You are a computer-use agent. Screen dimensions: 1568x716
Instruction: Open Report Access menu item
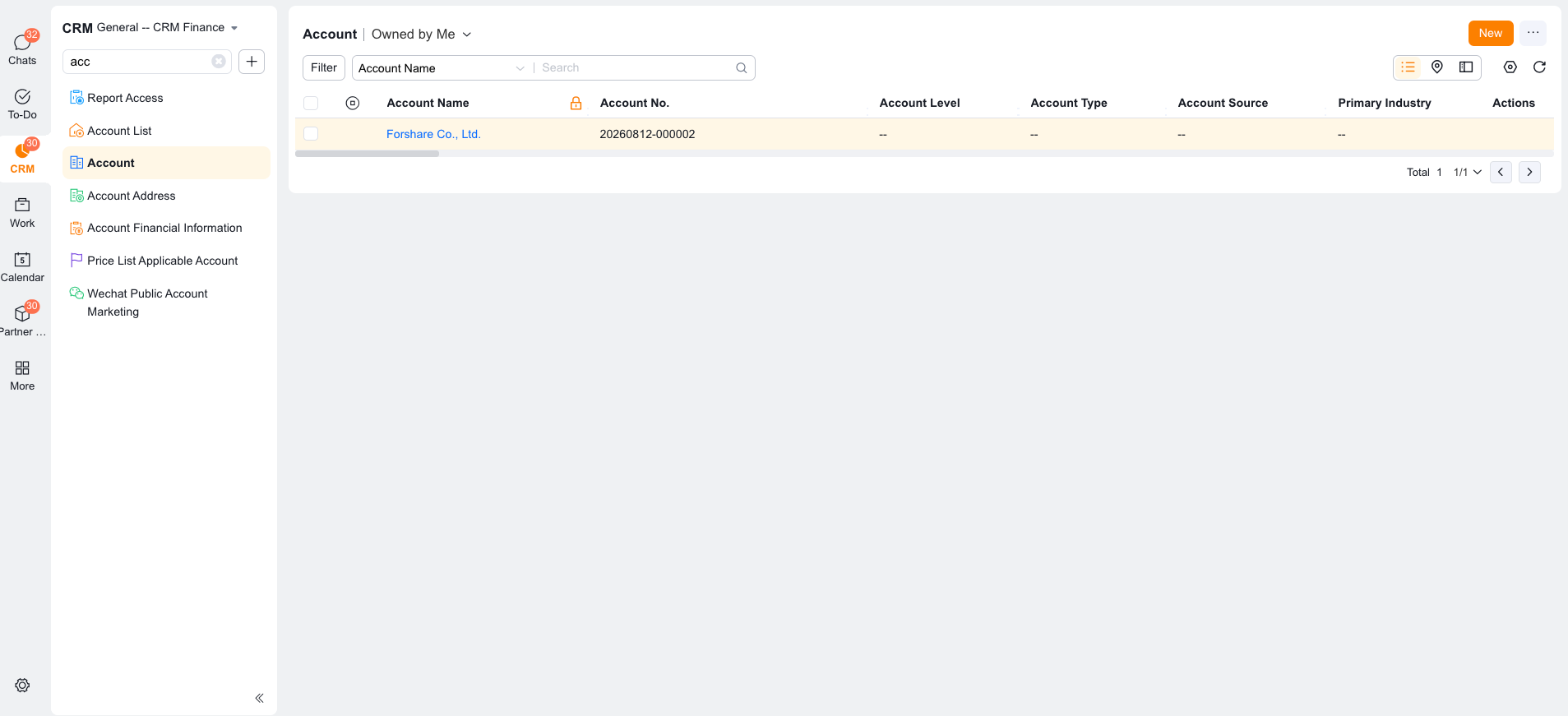[166, 98]
